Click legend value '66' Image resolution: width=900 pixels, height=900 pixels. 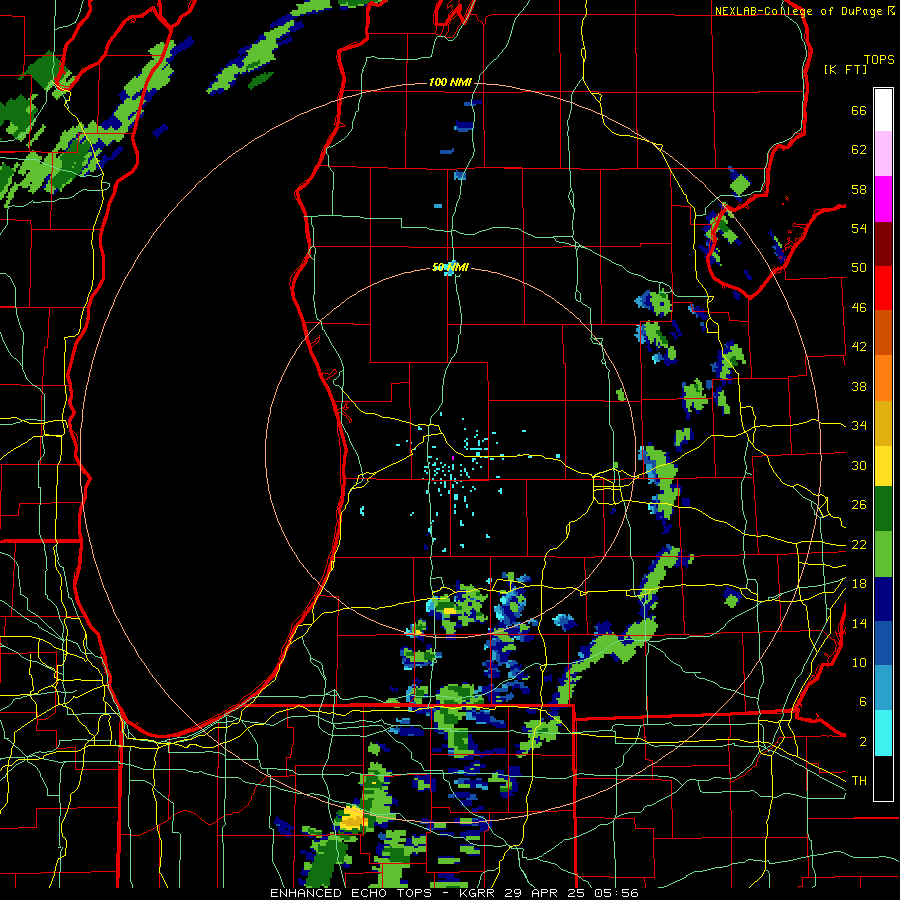tap(859, 110)
